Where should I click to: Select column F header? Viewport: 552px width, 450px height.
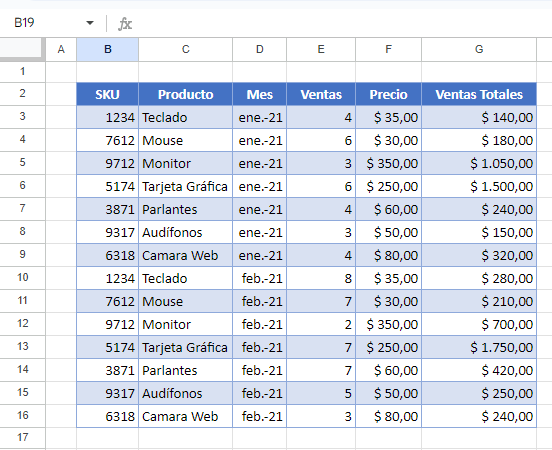pos(388,49)
